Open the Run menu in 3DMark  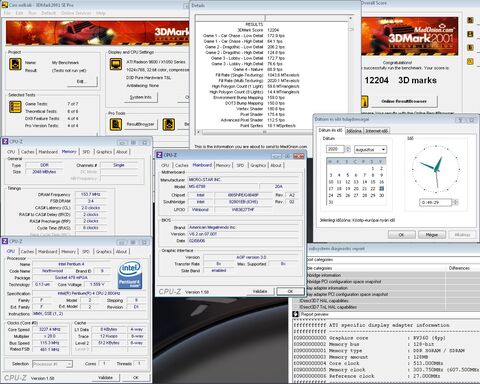tap(32, 13)
